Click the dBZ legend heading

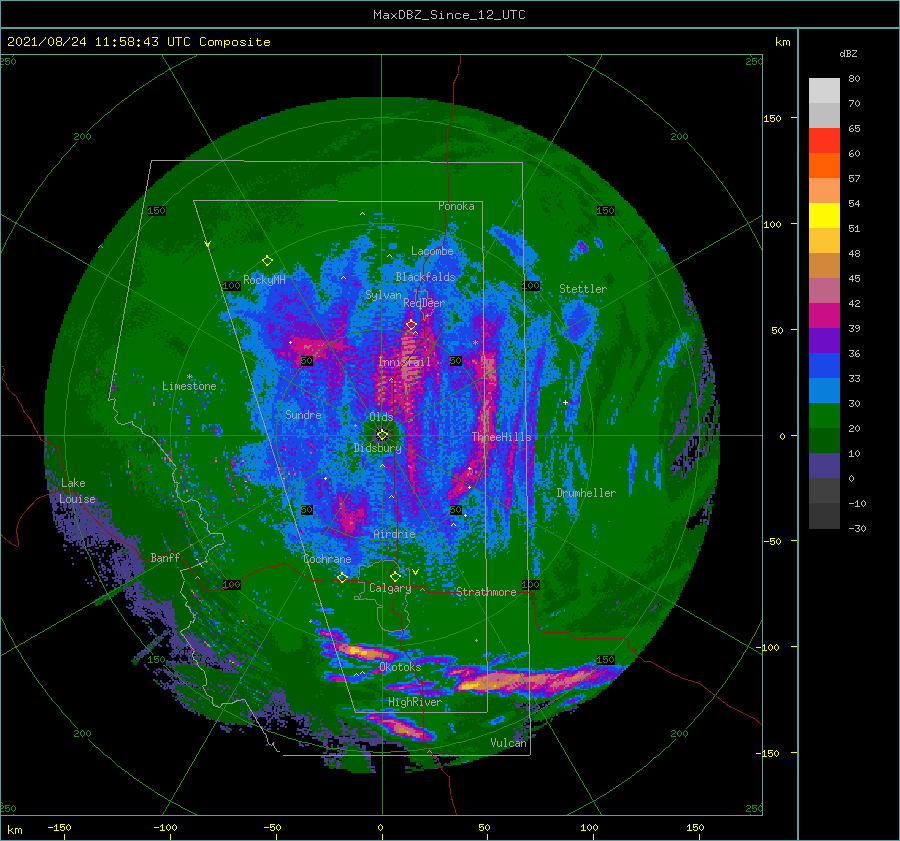click(848, 54)
